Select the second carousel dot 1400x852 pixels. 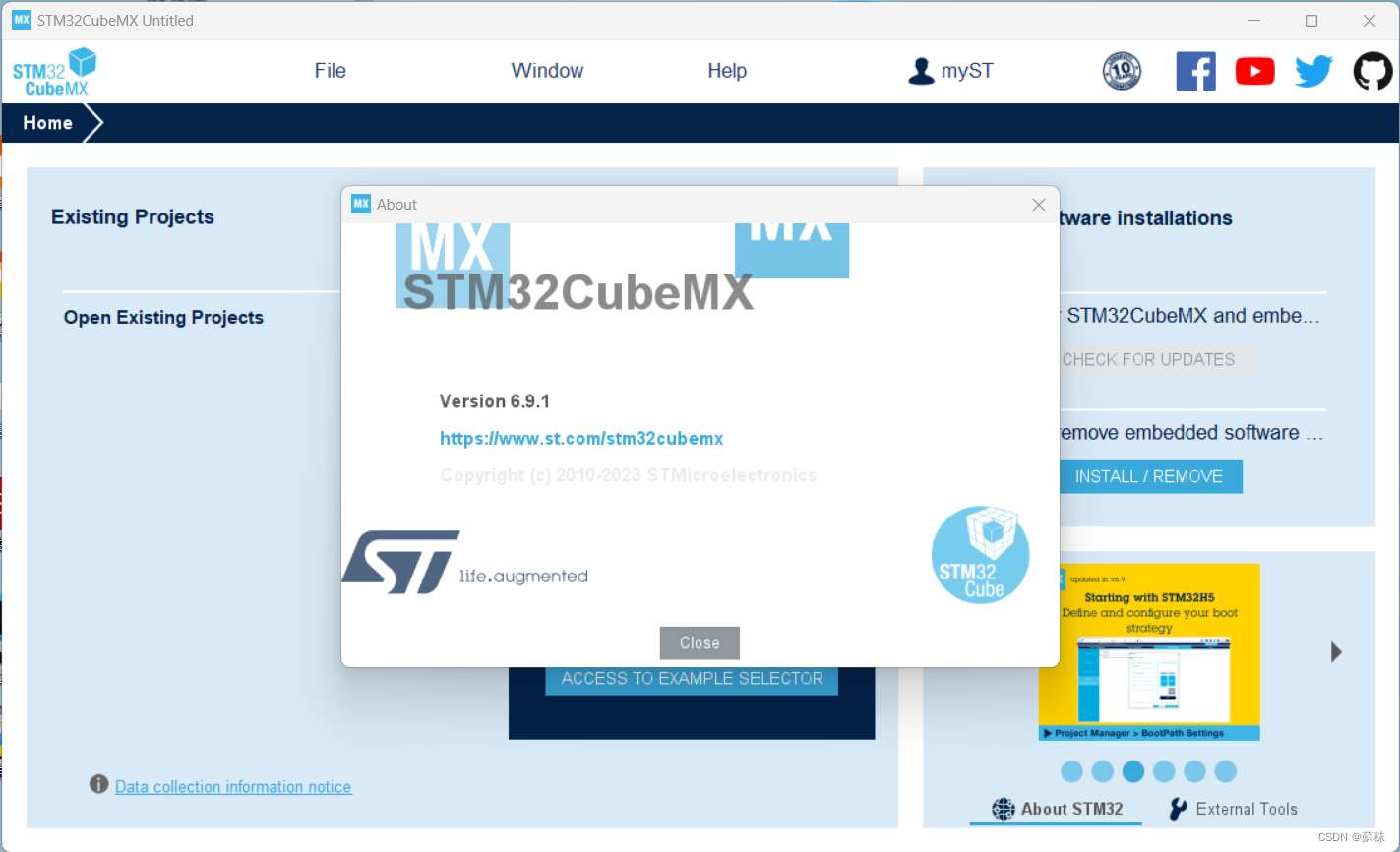pyautogui.click(x=1103, y=771)
